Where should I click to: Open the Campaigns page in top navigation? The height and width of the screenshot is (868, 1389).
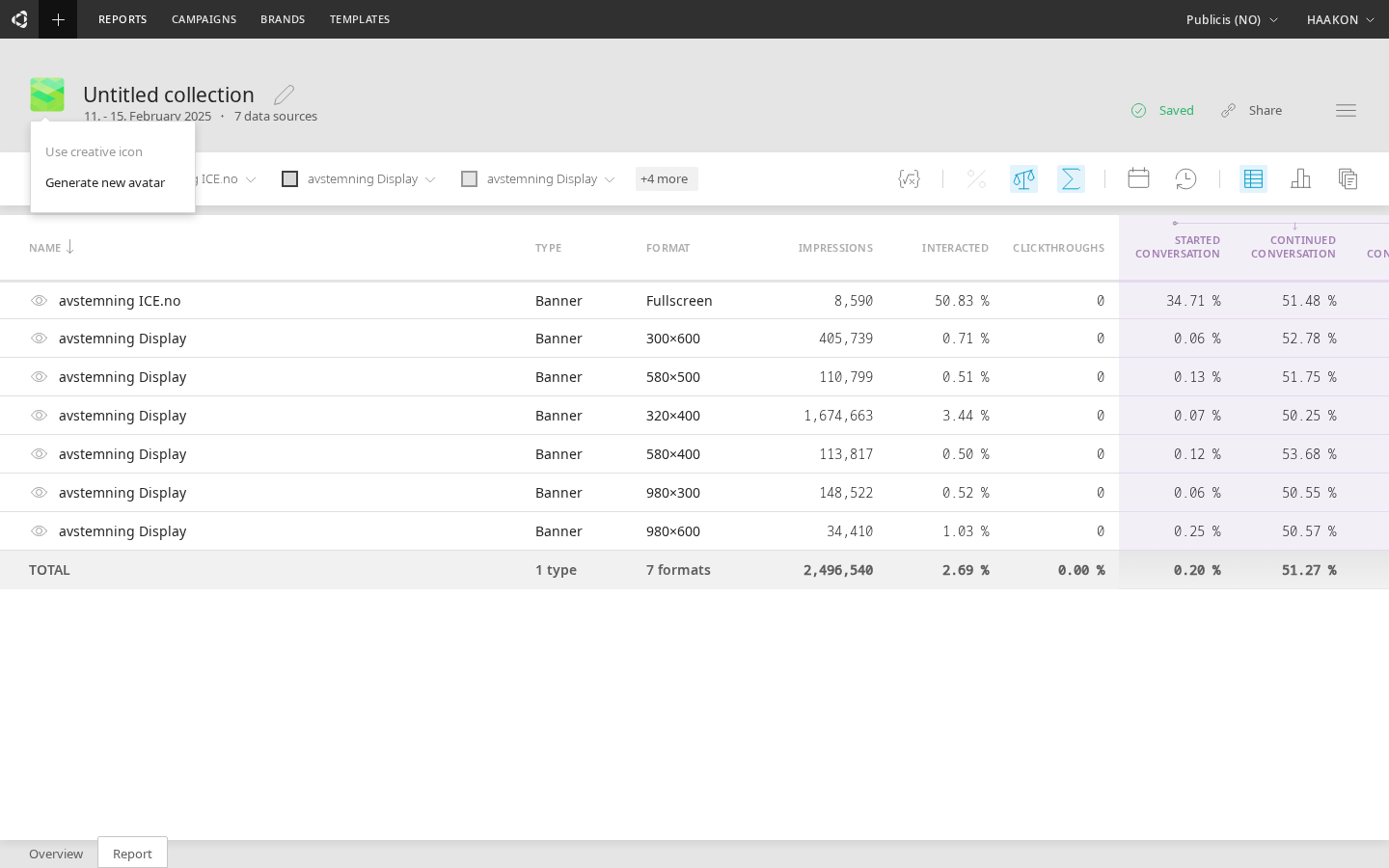[x=204, y=19]
